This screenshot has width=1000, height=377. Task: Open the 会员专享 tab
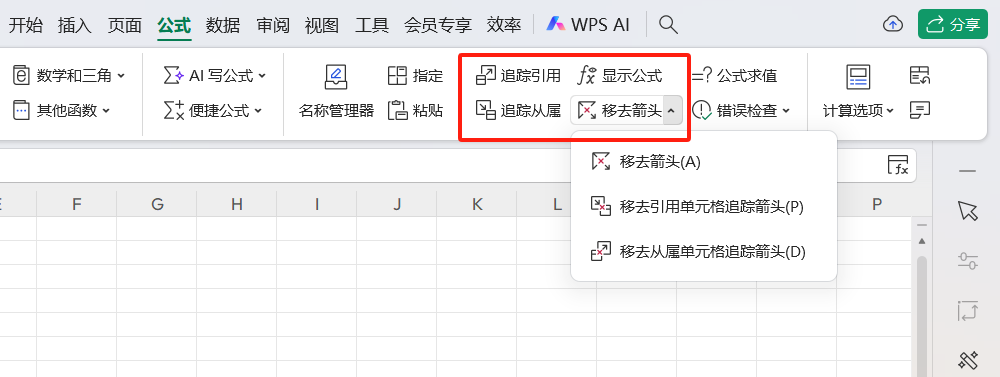[438, 25]
